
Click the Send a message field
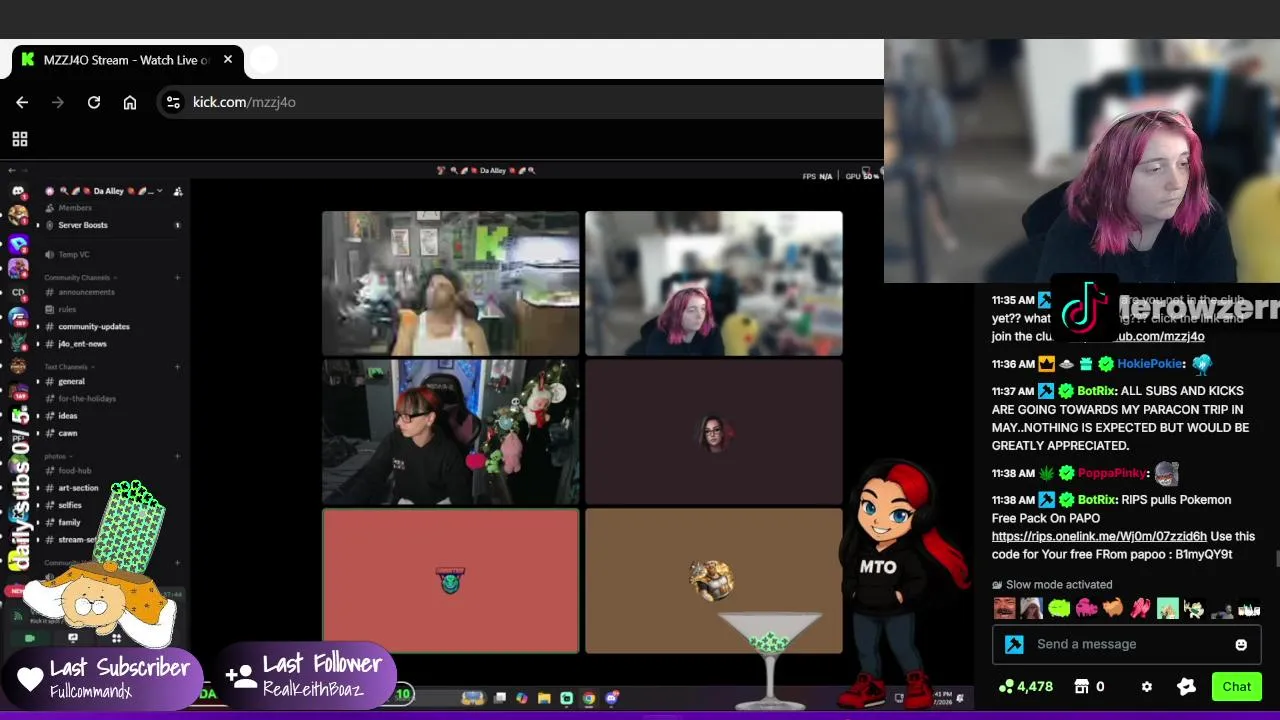coord(1126,644)
